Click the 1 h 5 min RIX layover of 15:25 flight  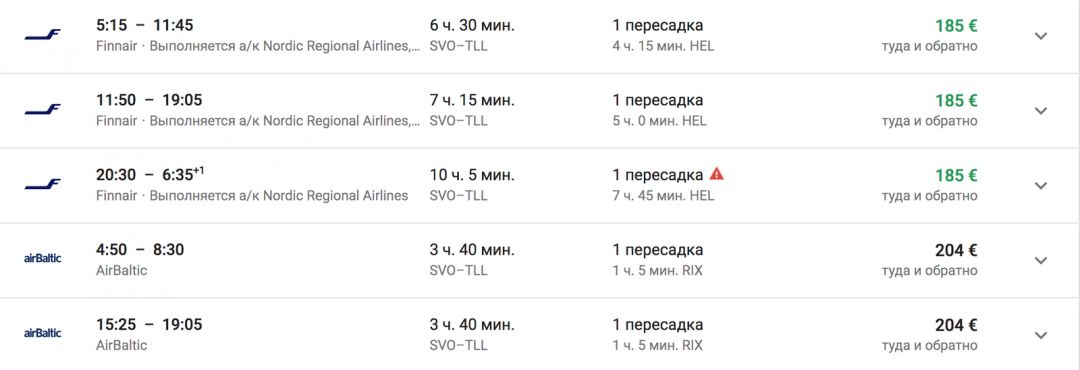pos(658,345)
